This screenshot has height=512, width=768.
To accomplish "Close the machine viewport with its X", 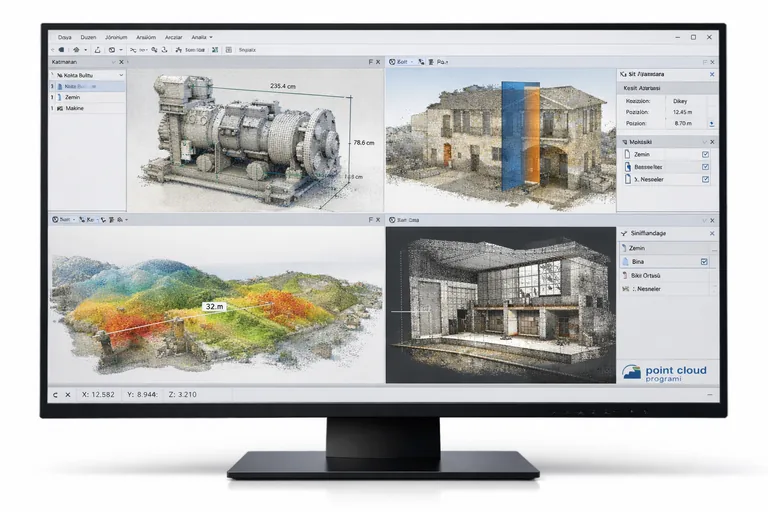I will point(378,62).
